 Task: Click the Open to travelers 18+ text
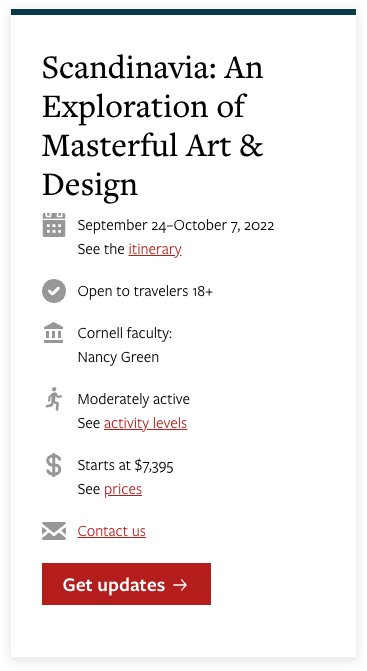pos(145,291)
